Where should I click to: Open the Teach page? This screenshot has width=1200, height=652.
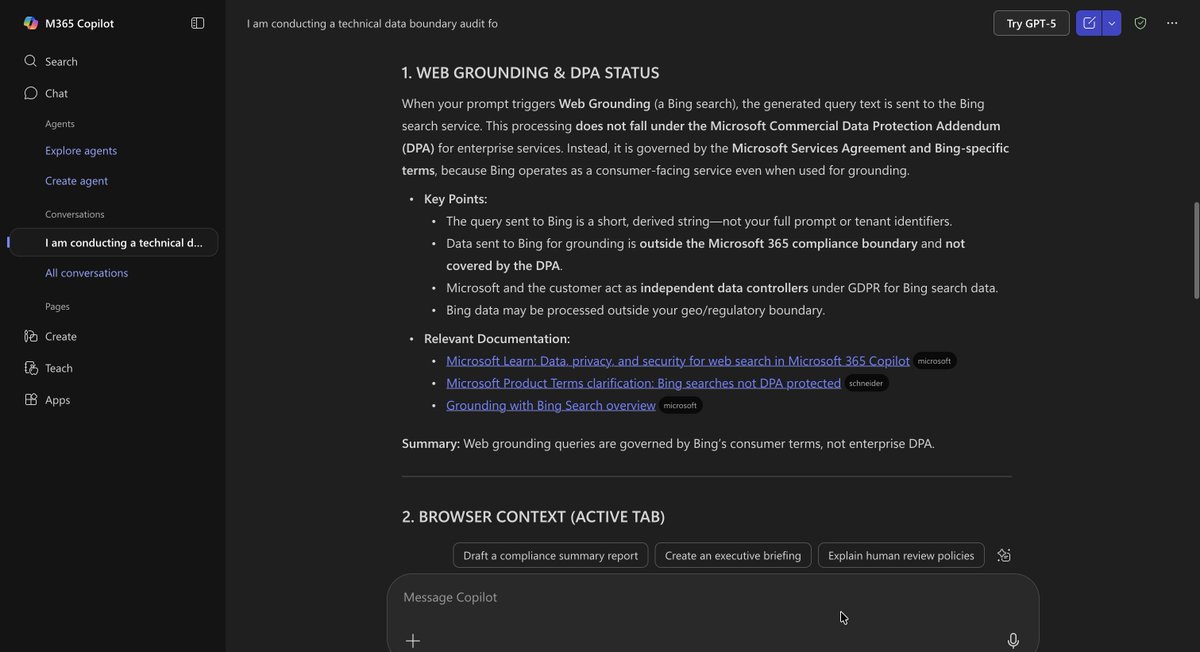point(48,368)
